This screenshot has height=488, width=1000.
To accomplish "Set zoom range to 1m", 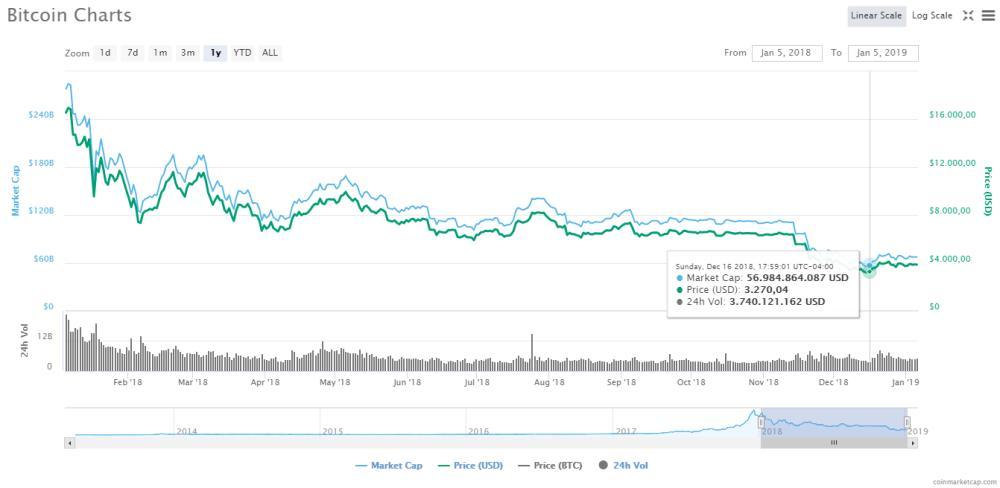I will click(x=160, y=53).
